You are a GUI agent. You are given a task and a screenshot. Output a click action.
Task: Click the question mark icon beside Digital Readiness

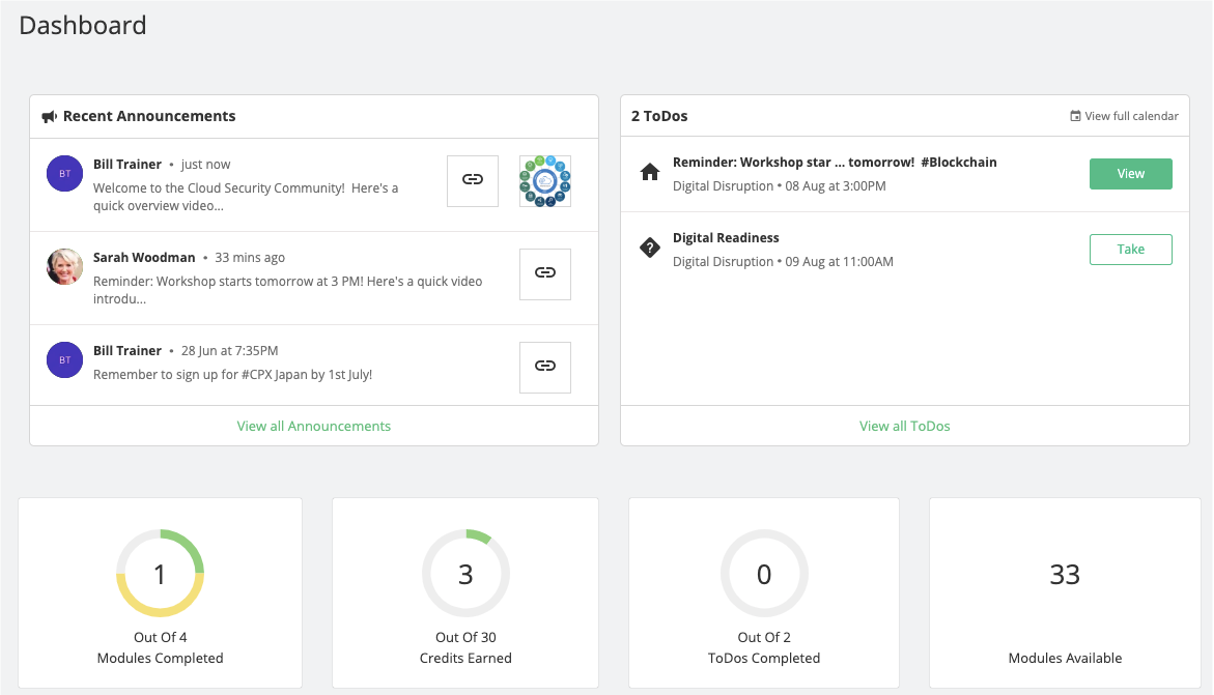pos(650,249)
